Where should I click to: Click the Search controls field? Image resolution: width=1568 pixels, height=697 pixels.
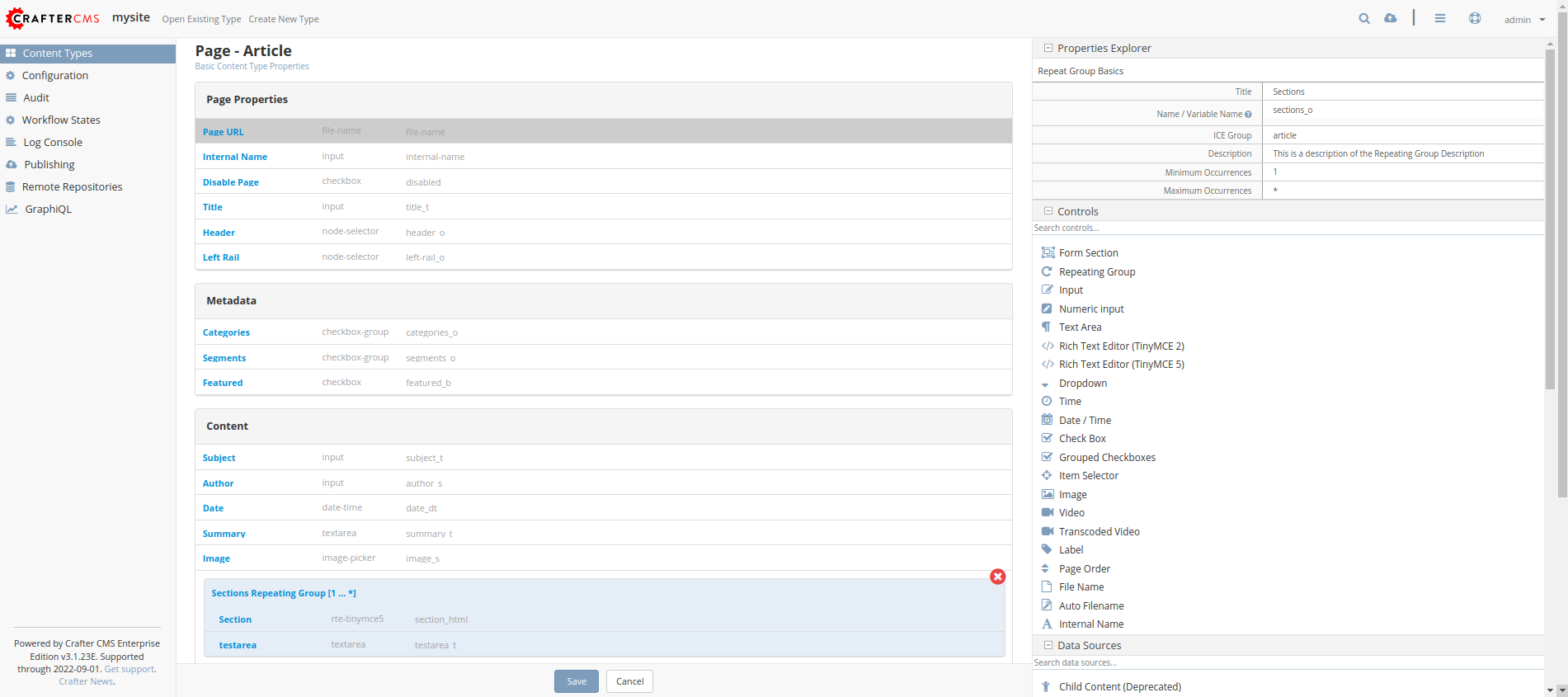[x=1288, y=228]
